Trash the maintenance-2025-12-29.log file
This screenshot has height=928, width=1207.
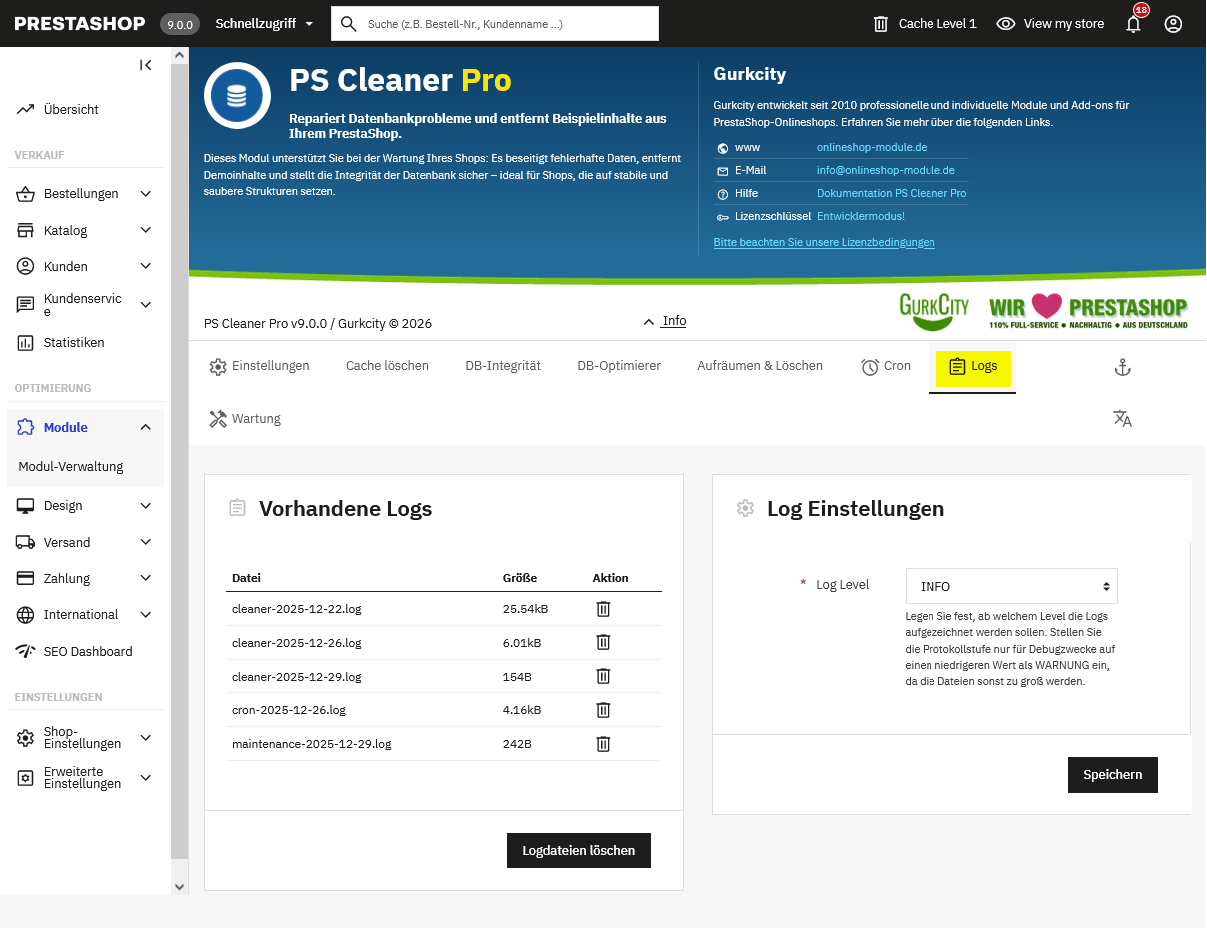[603, 744]
